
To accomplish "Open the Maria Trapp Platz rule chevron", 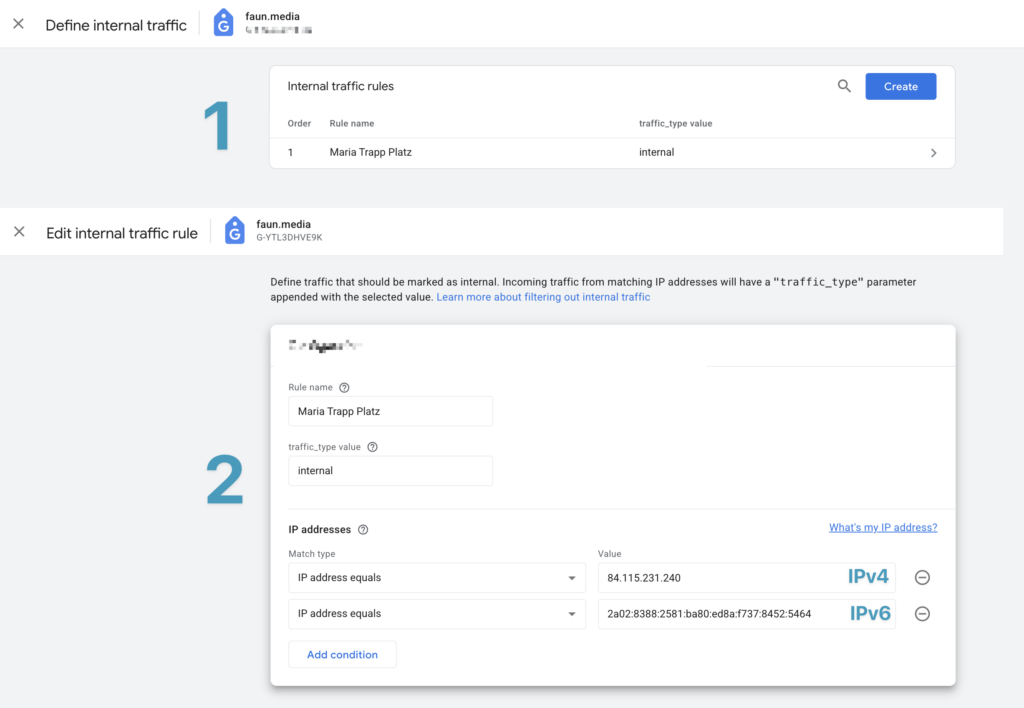I will (x=933, y=153).
